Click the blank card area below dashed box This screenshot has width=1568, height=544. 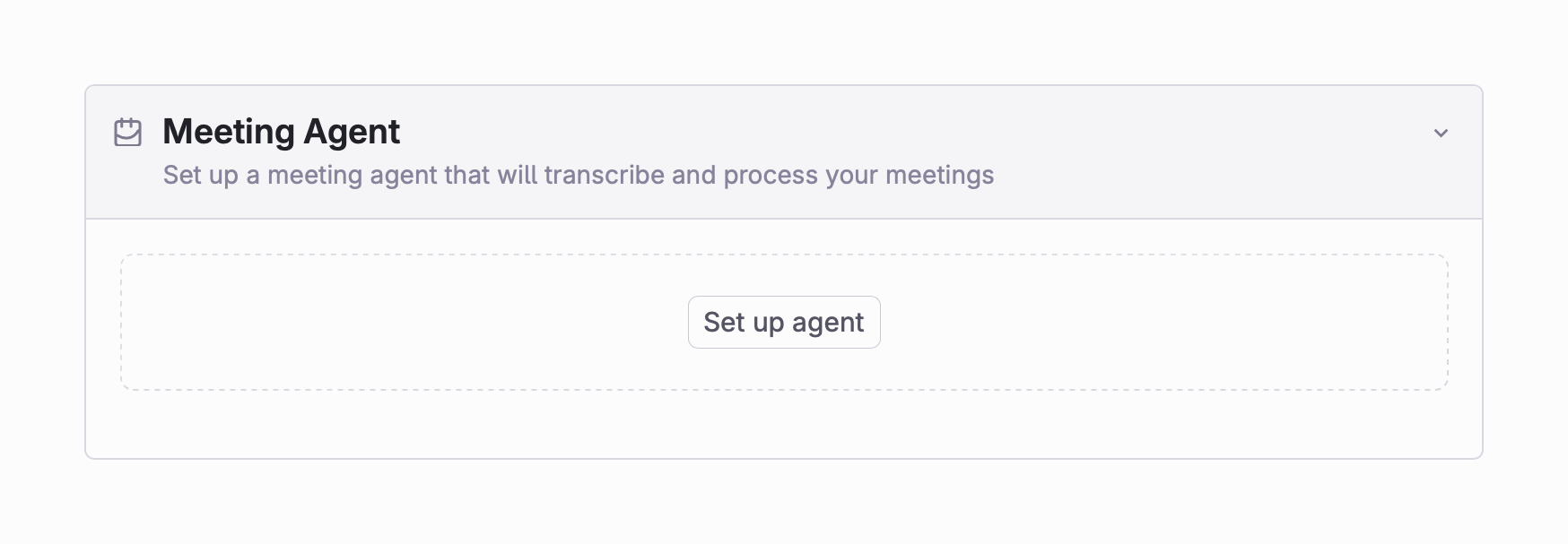(784, 424)
